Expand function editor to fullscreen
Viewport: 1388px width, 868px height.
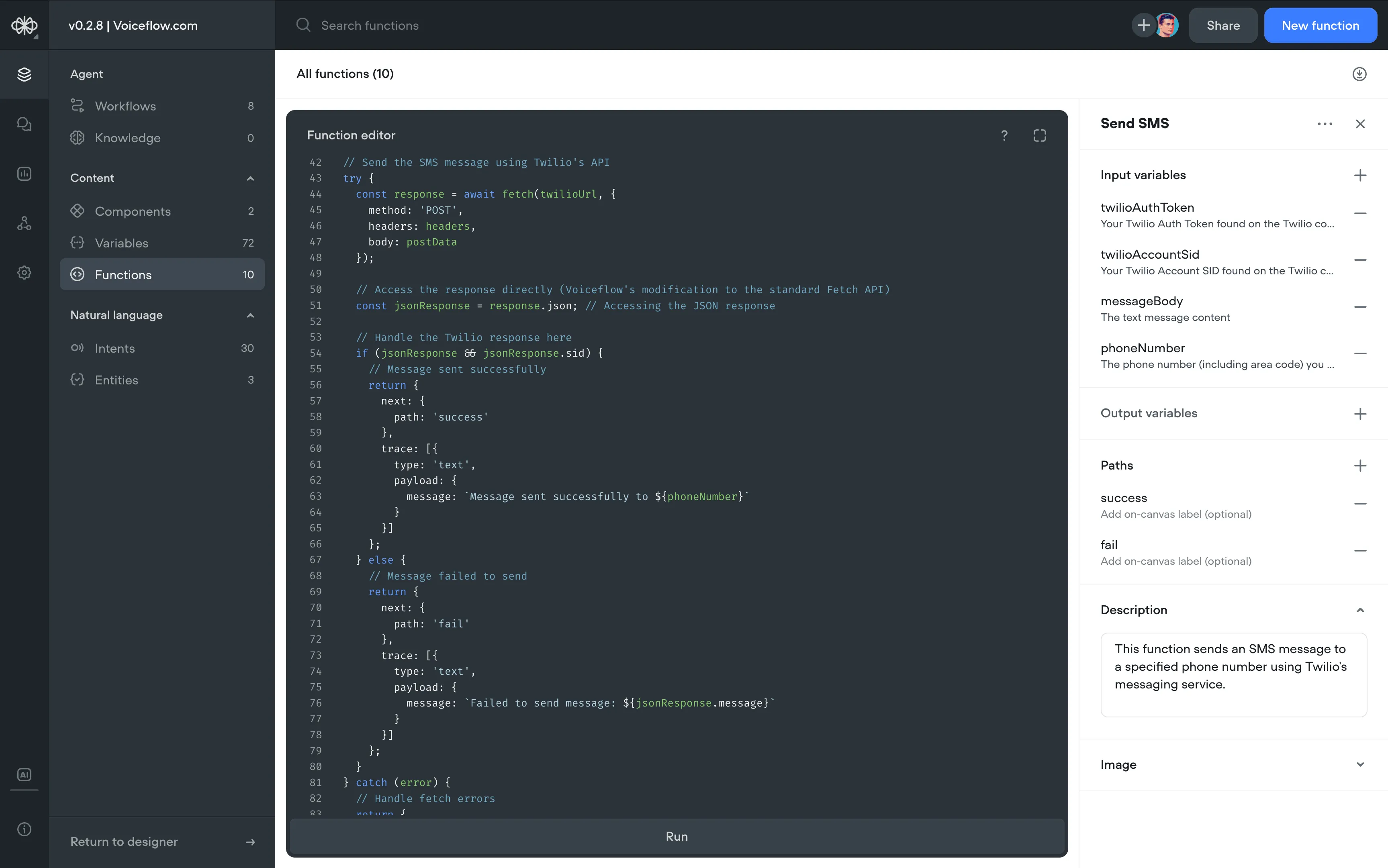click(x=1039, y=135)
